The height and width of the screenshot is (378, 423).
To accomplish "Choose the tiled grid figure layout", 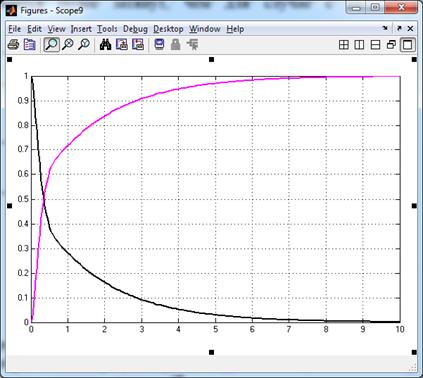I will pos(344,45).
